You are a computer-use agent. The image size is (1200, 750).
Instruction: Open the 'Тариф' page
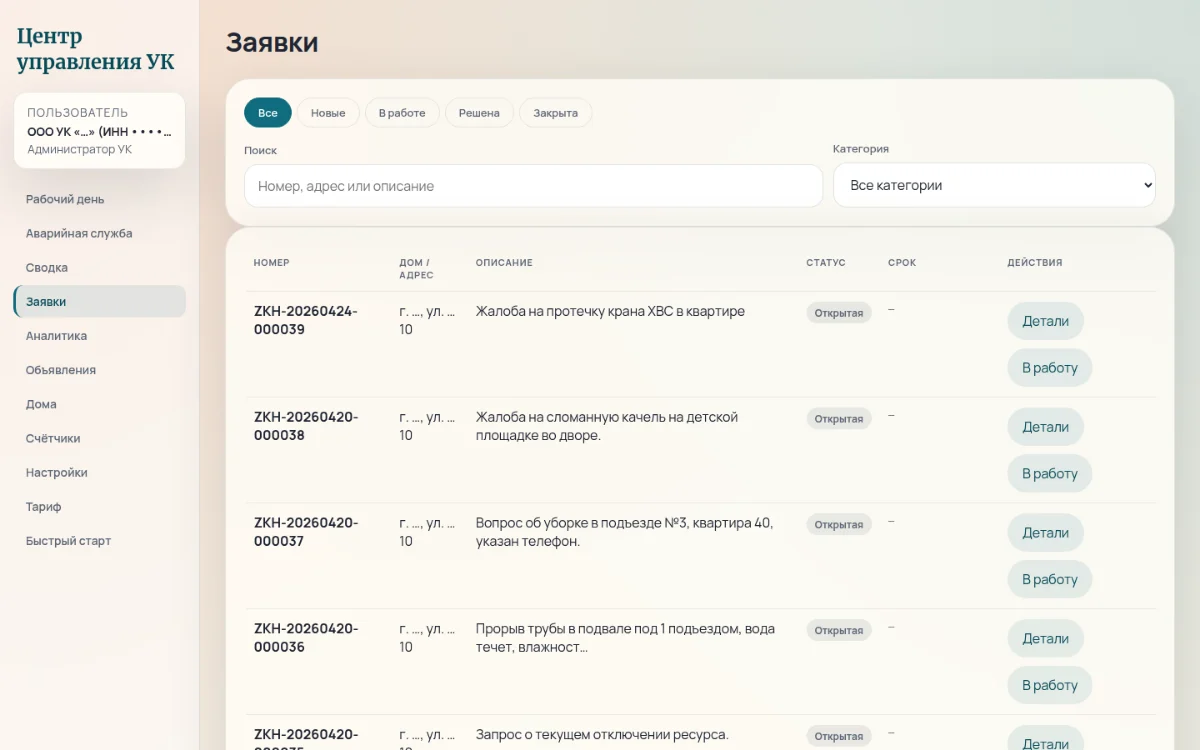click(100, 506)
